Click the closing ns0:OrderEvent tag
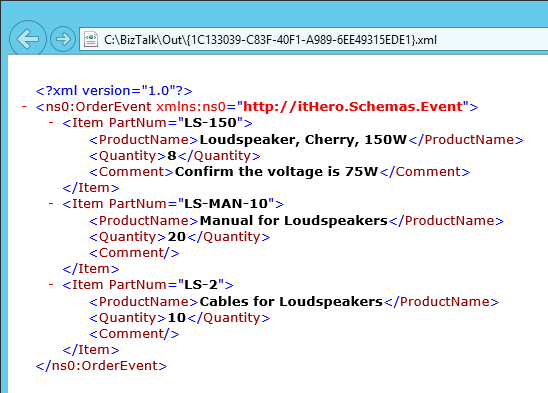Viewport: 548px width, 393px height. point(102,366)
